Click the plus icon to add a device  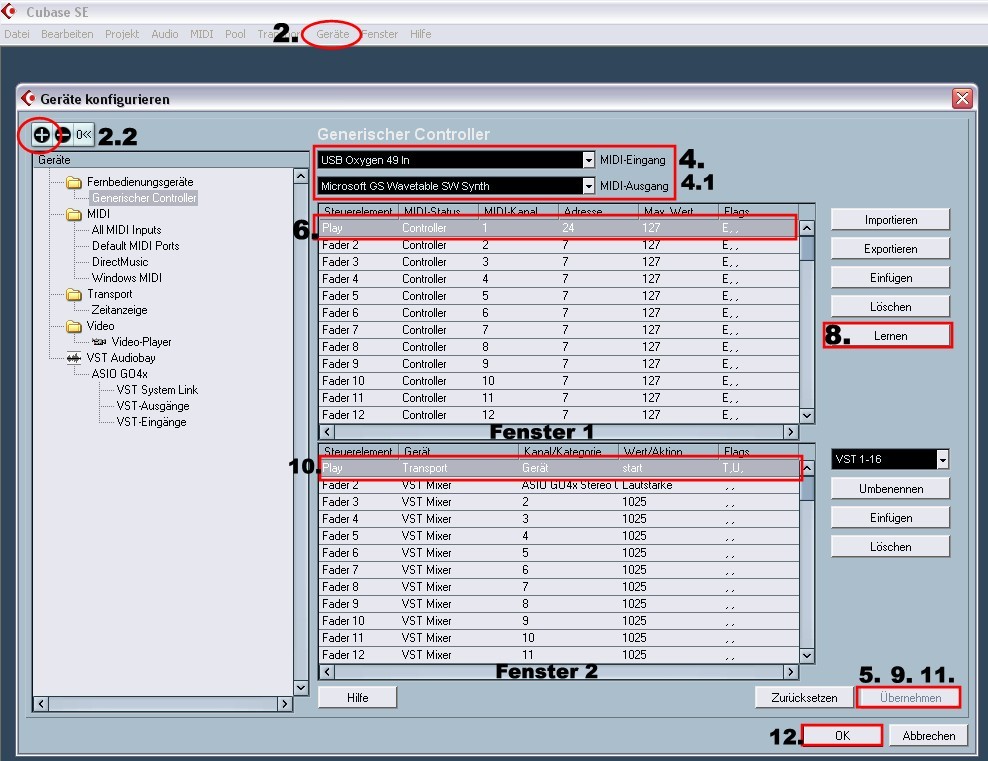(42, 134)
